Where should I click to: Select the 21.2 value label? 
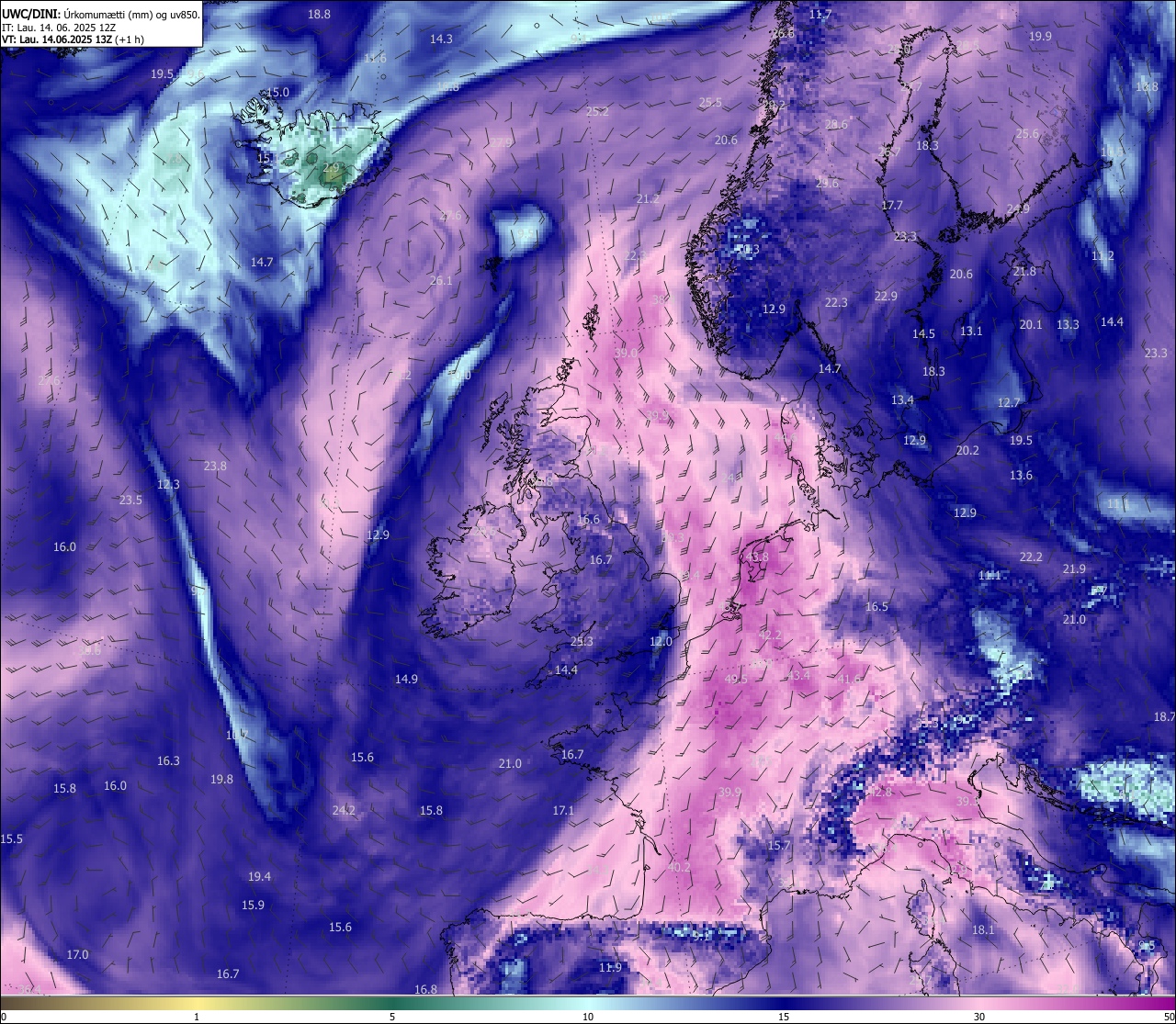[648, 199]
